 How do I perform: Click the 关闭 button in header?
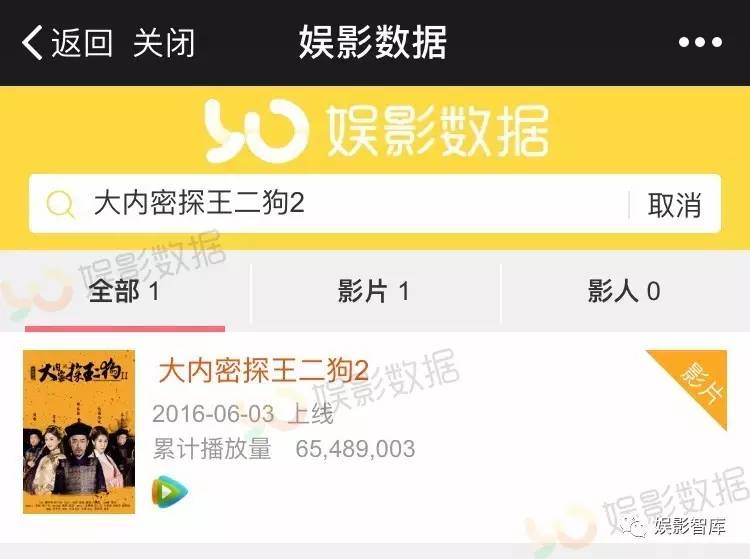coord(164,43)
